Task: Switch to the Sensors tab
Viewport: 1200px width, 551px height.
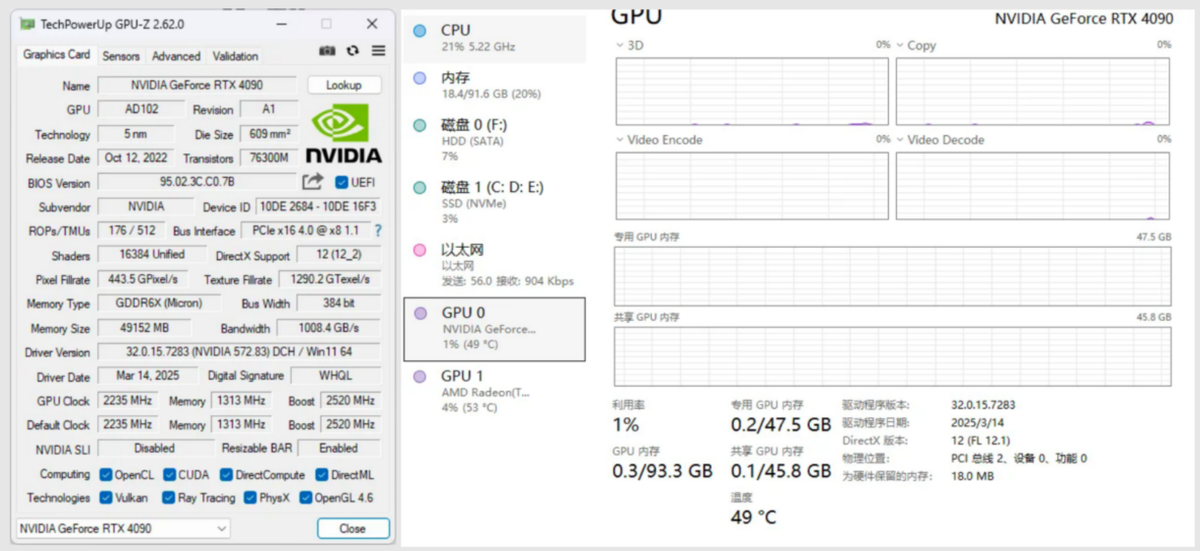Action: pos(121,56)
